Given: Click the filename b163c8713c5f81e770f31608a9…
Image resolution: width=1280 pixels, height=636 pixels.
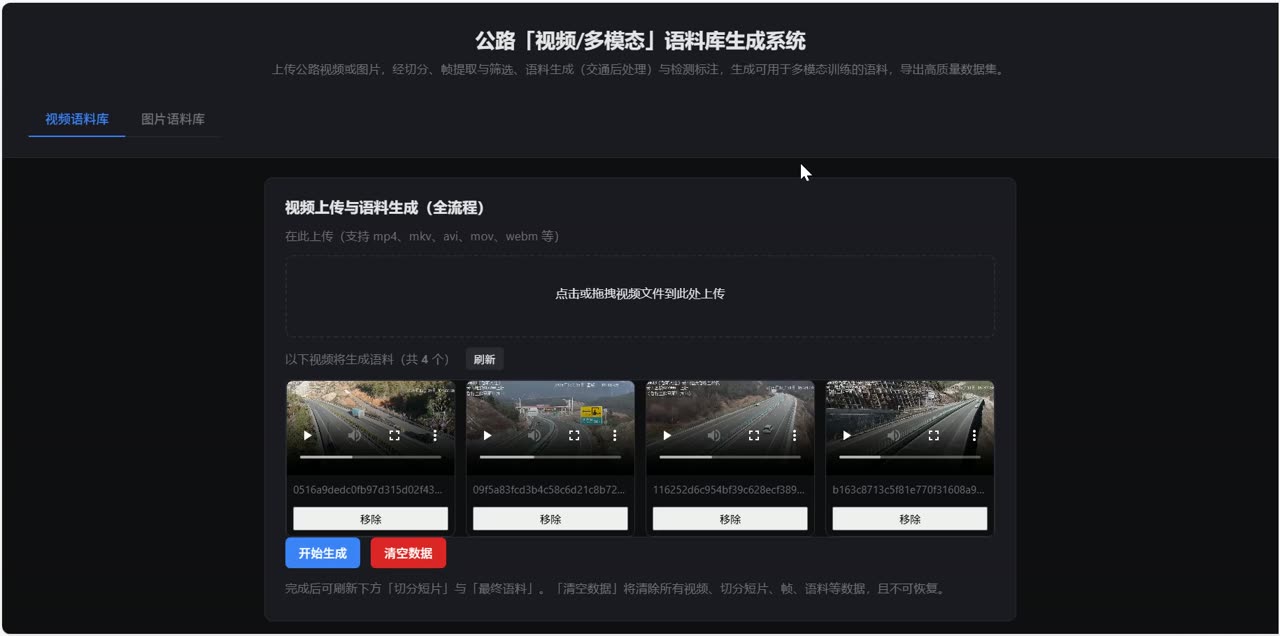Looking at the screenshot, I should coord(909,490).
